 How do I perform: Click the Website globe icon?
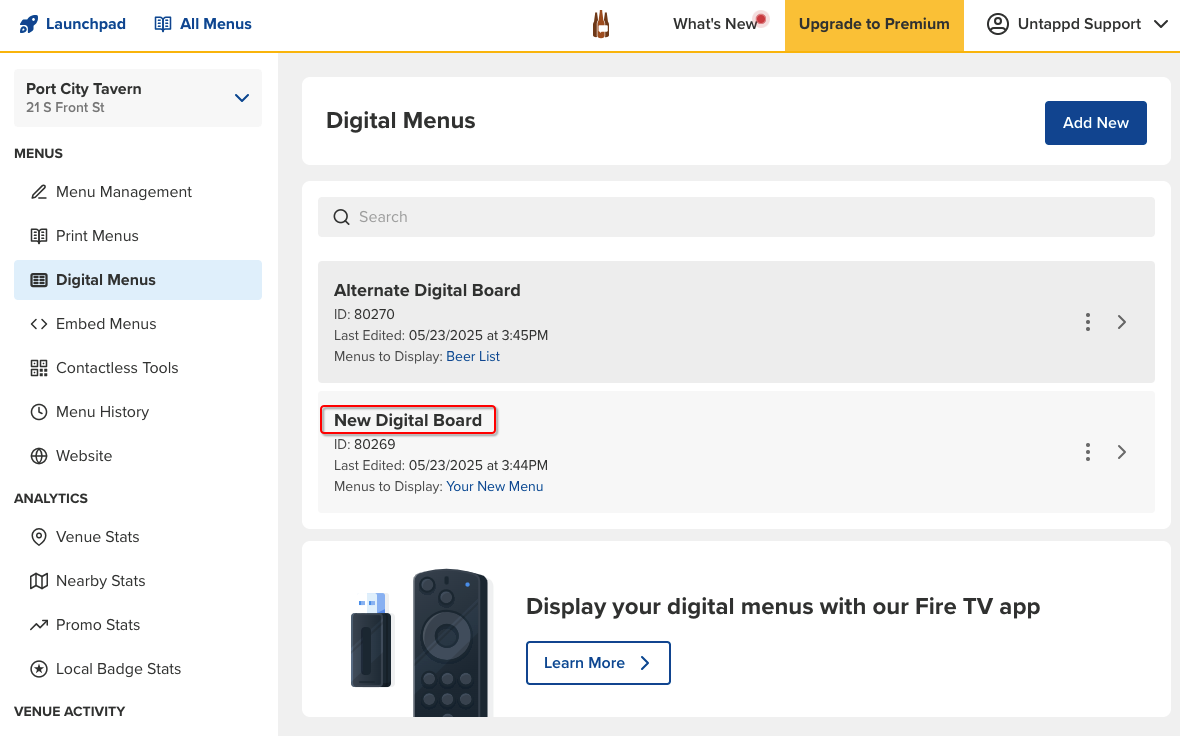[x=38, y=456]
